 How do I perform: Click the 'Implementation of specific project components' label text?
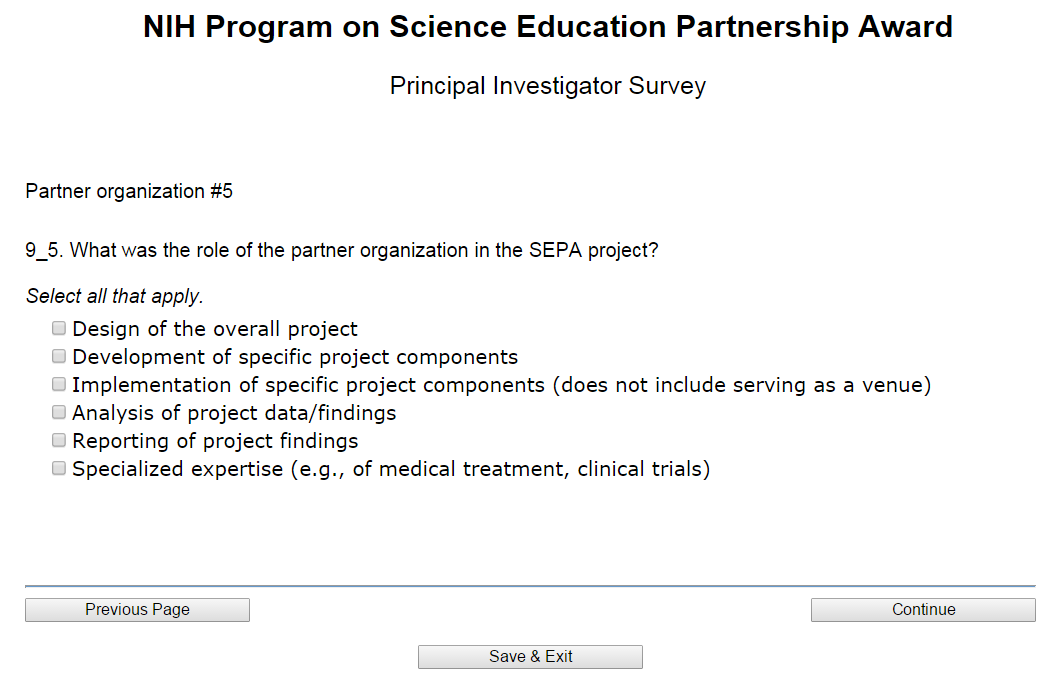point(501,385)
